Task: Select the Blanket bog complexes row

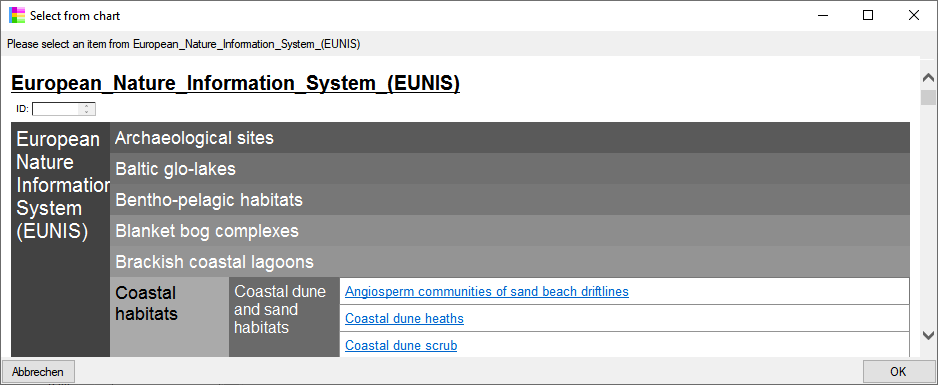Action: (510, 231)
